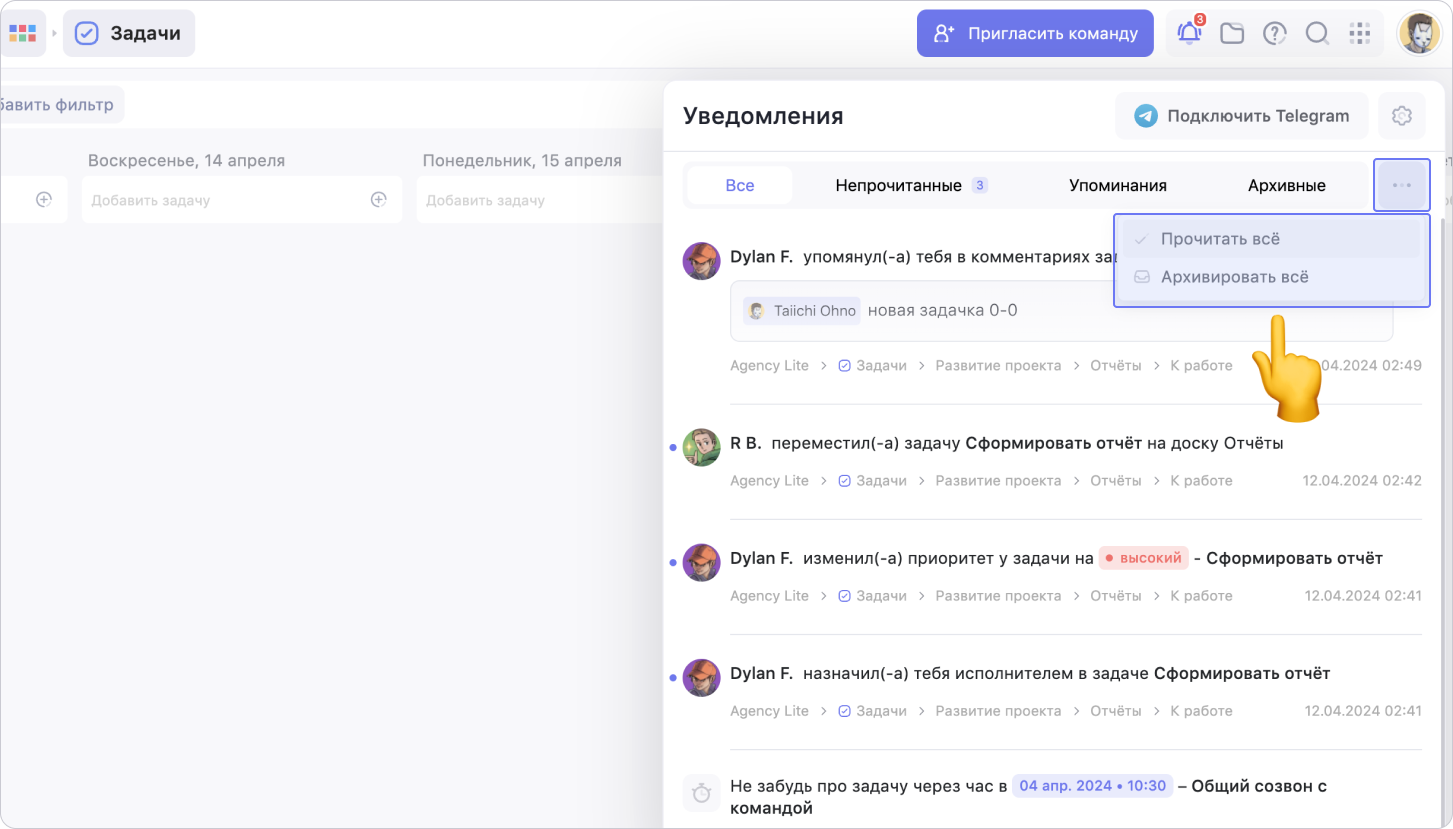Switch to Непрочитанные tab

pos(898,185)
